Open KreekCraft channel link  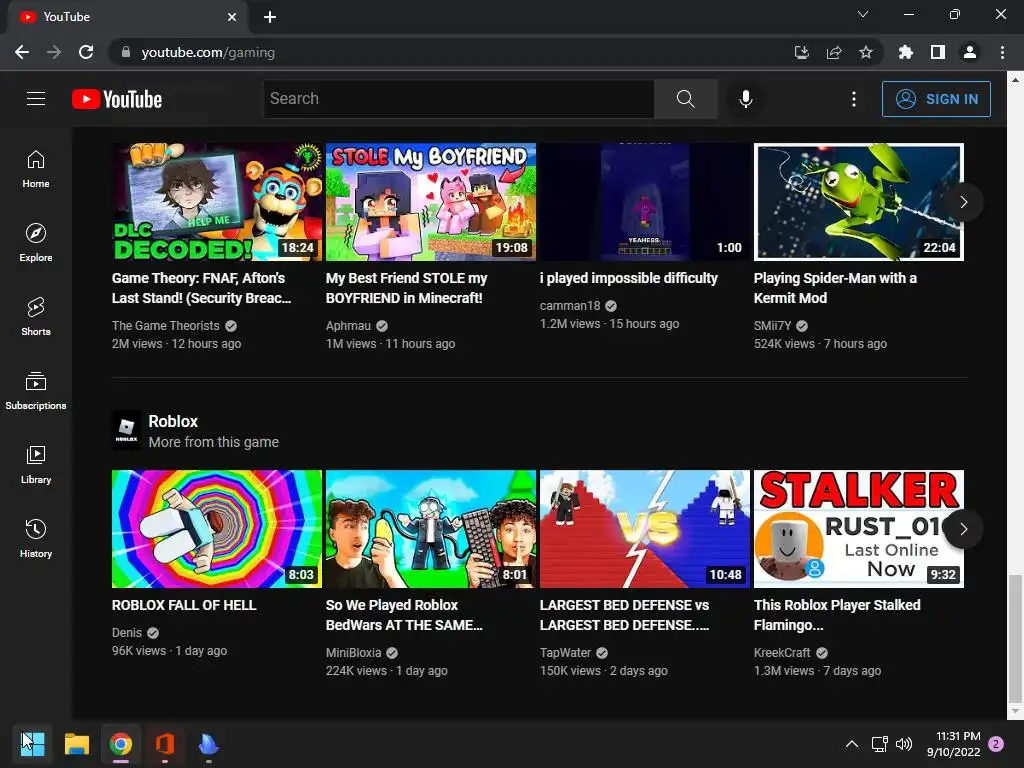pyautogui.click(x=782, y=652)
